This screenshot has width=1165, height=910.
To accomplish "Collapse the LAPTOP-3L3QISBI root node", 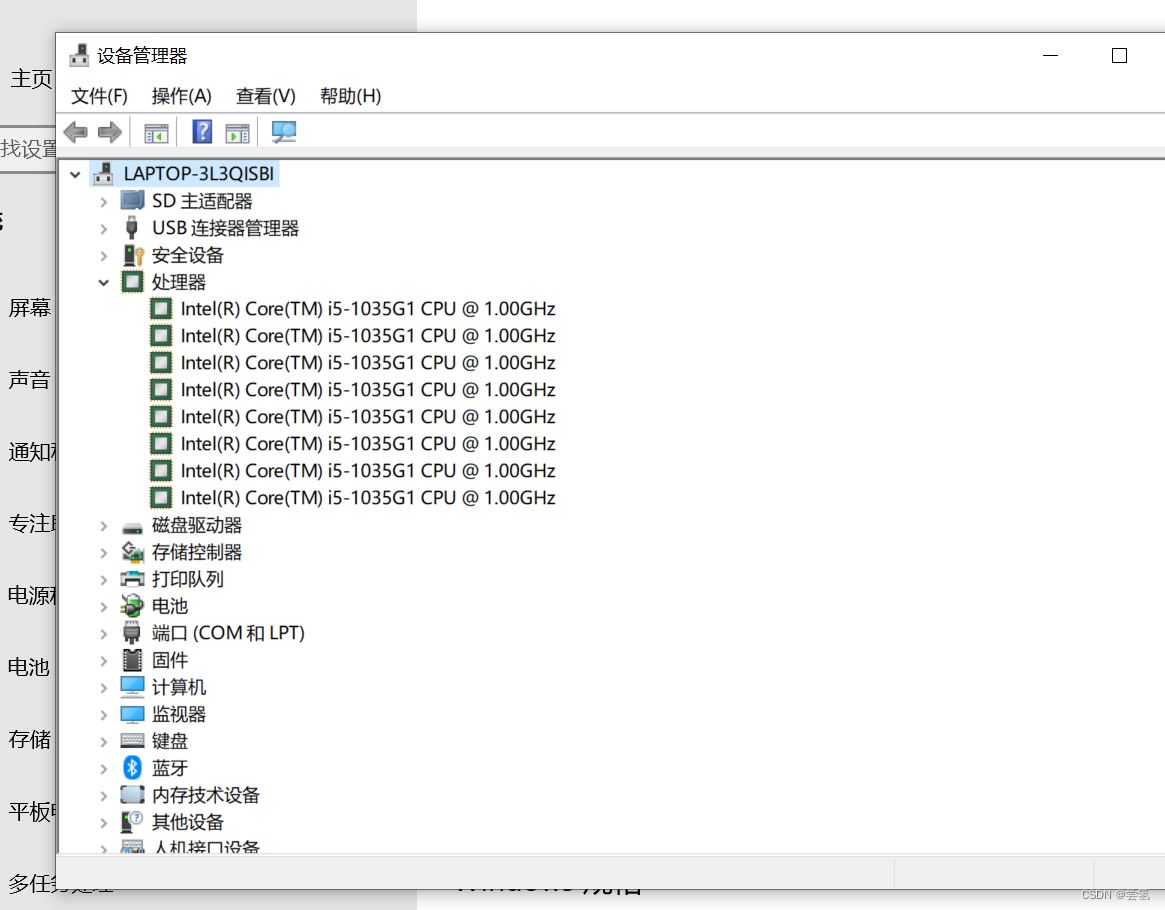I will point(75,173).
